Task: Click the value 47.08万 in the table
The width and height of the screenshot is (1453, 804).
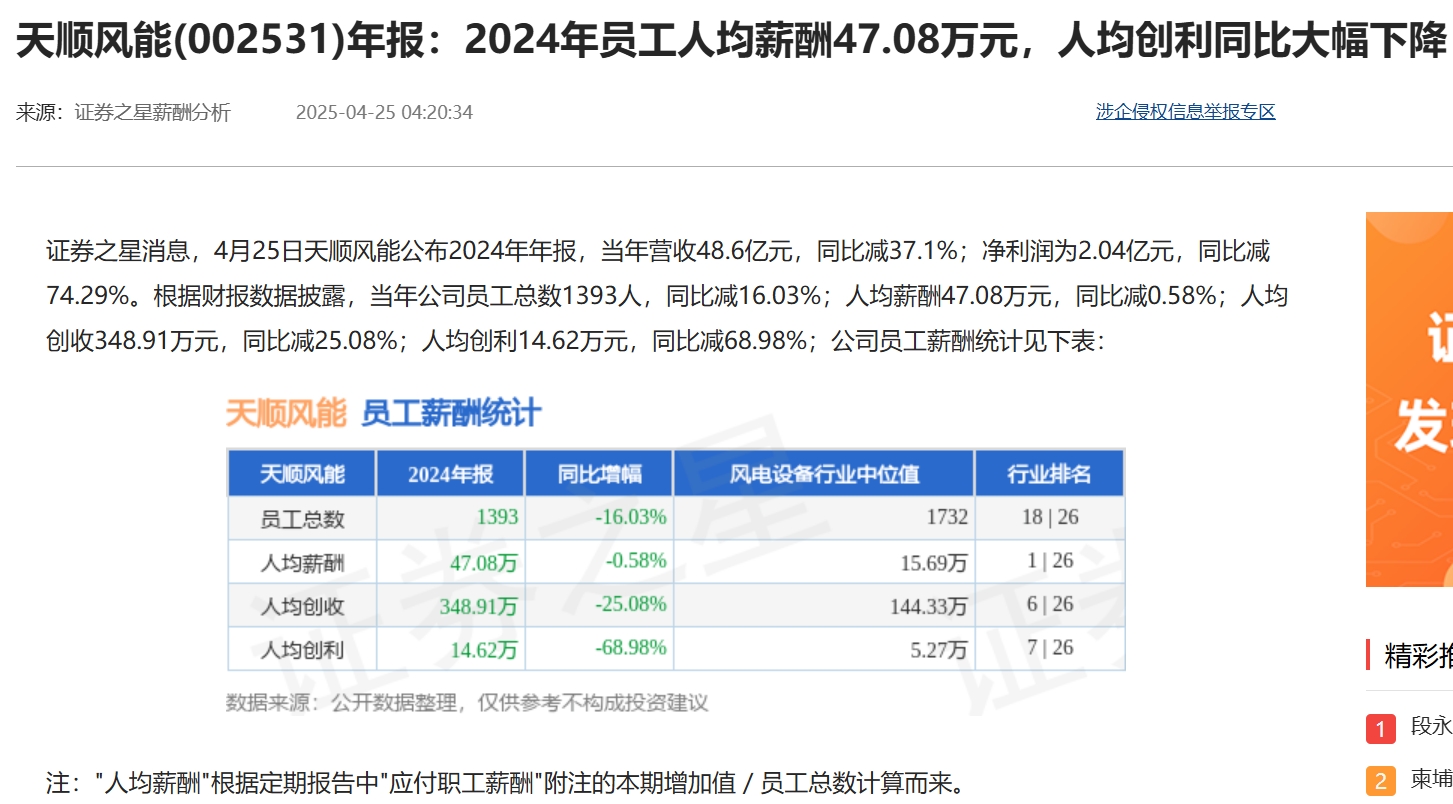Action: [x=484, y=563]
